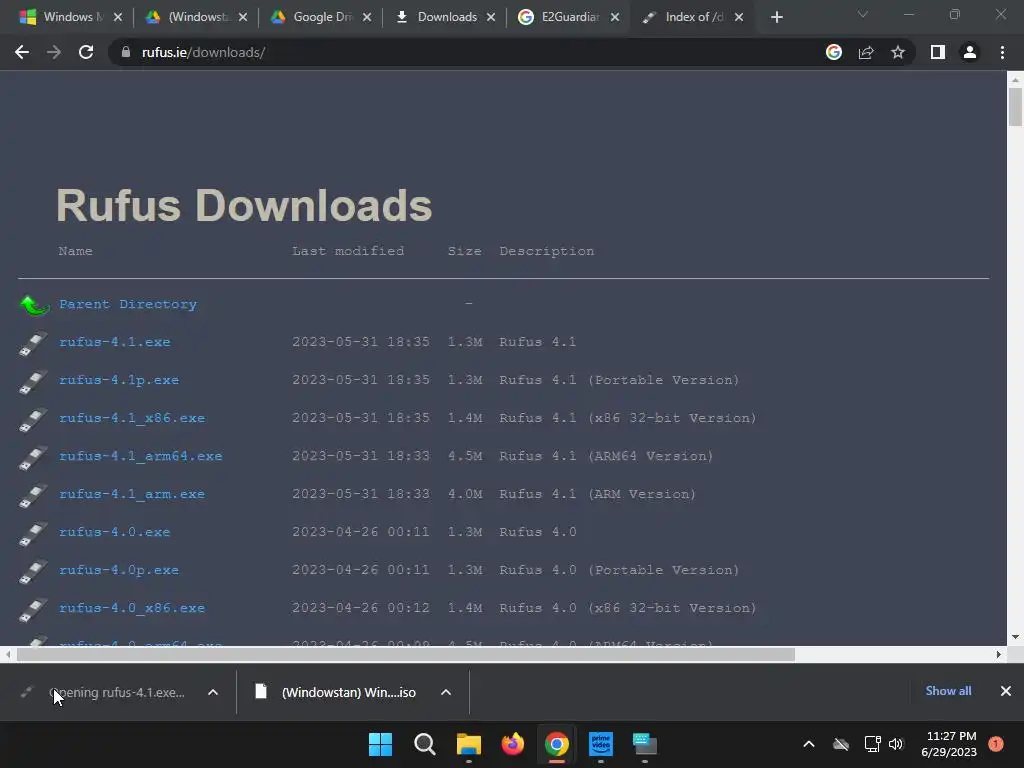The height and width of the screenshot is (768, 1024).
Task: Open Prime Video from the taskbar
Action: tap(601, 744)
